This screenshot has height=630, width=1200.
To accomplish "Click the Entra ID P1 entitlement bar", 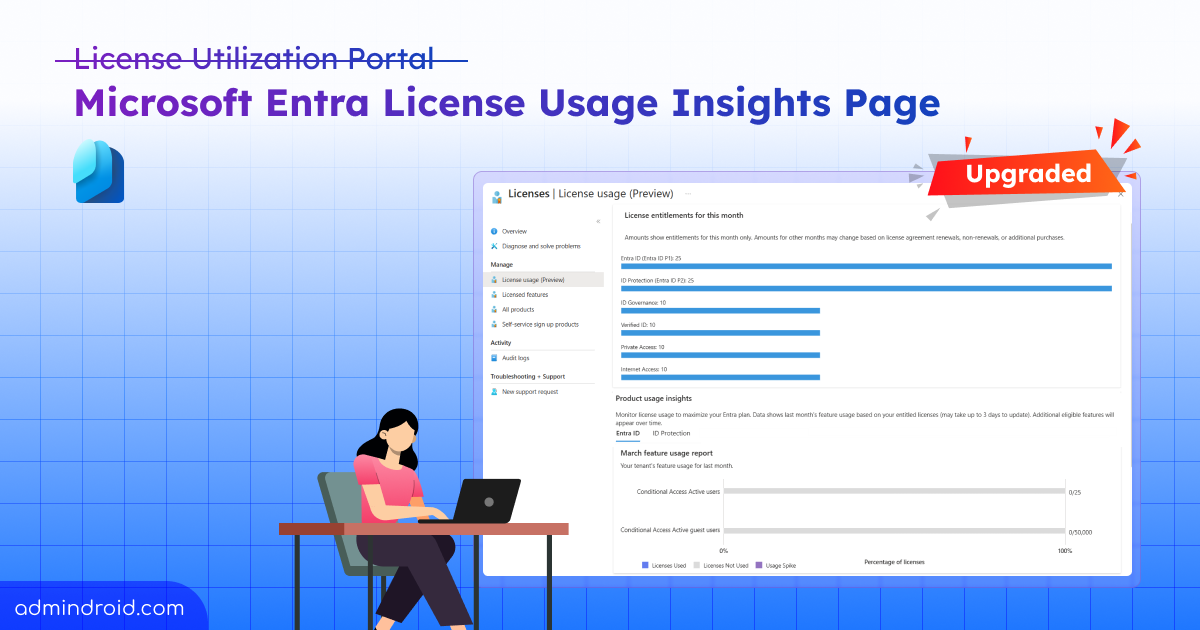I will pos(866,266).
